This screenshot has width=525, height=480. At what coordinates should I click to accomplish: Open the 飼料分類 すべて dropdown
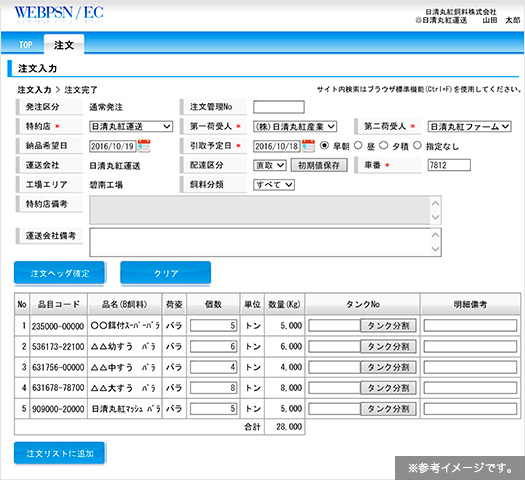[x=274, y=185]
